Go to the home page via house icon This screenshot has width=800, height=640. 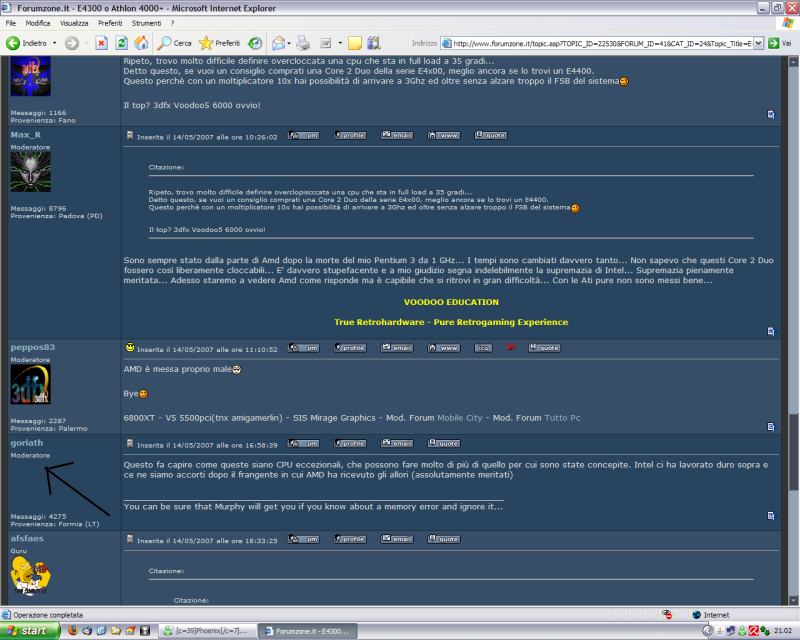pos(141,43)
